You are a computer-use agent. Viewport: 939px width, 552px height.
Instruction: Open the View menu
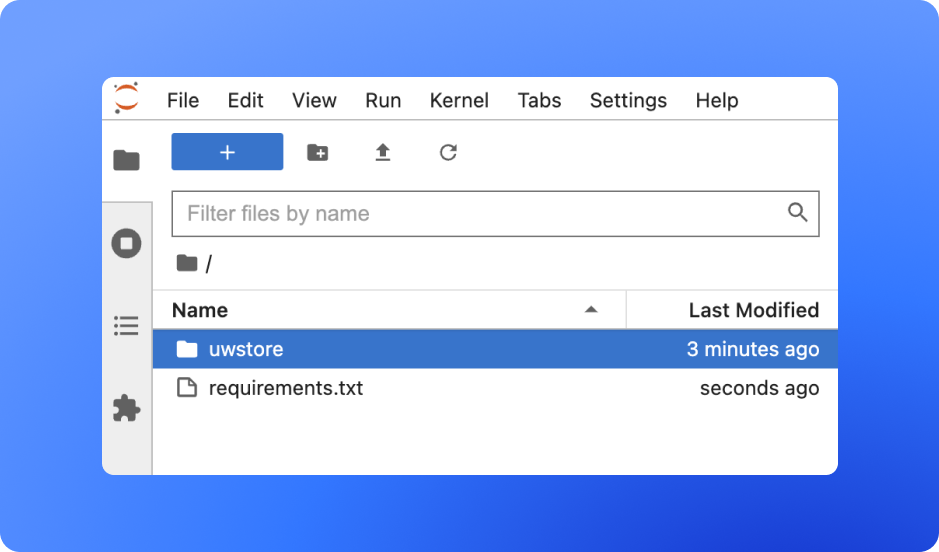tap(314, 101)
